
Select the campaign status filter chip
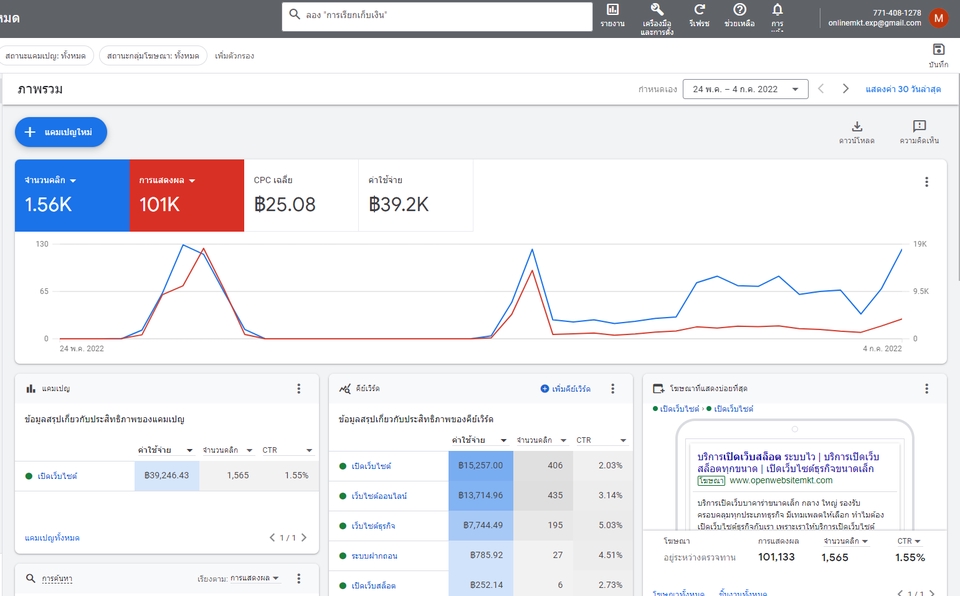[x=46, y=56]
